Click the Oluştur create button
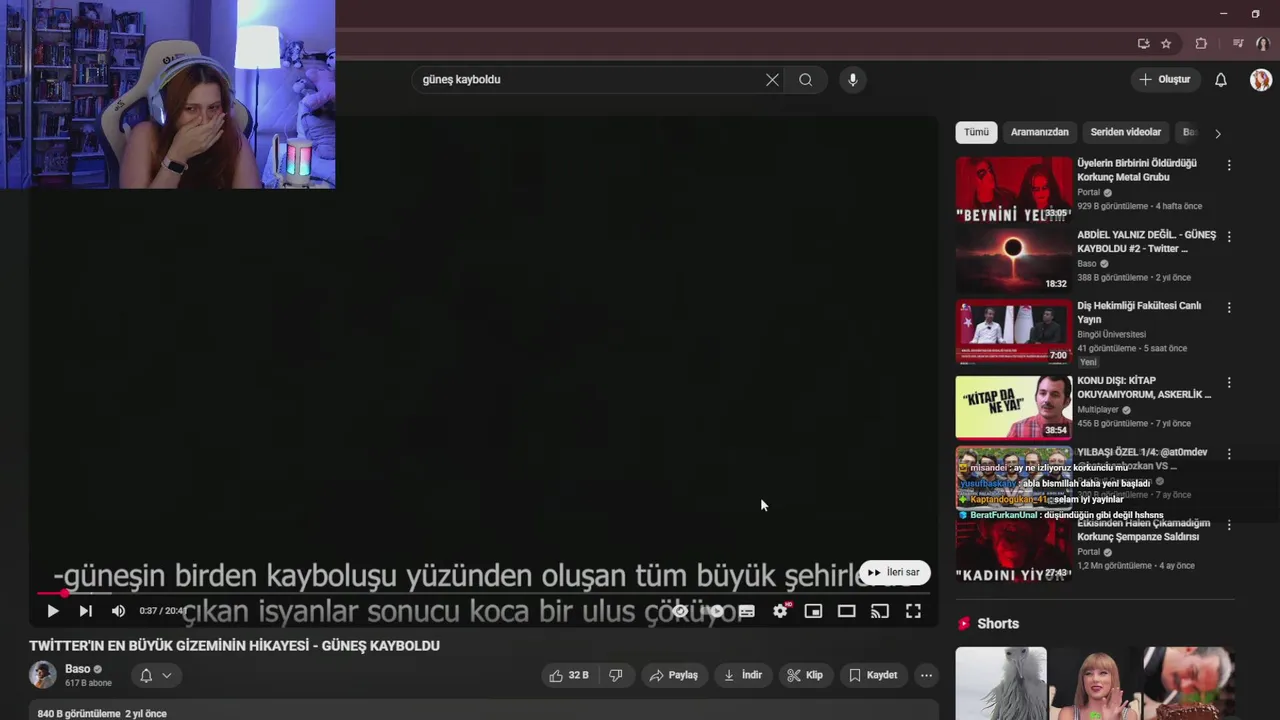Viewport: 1280px width, 720px height. (x=1165, y=80)
